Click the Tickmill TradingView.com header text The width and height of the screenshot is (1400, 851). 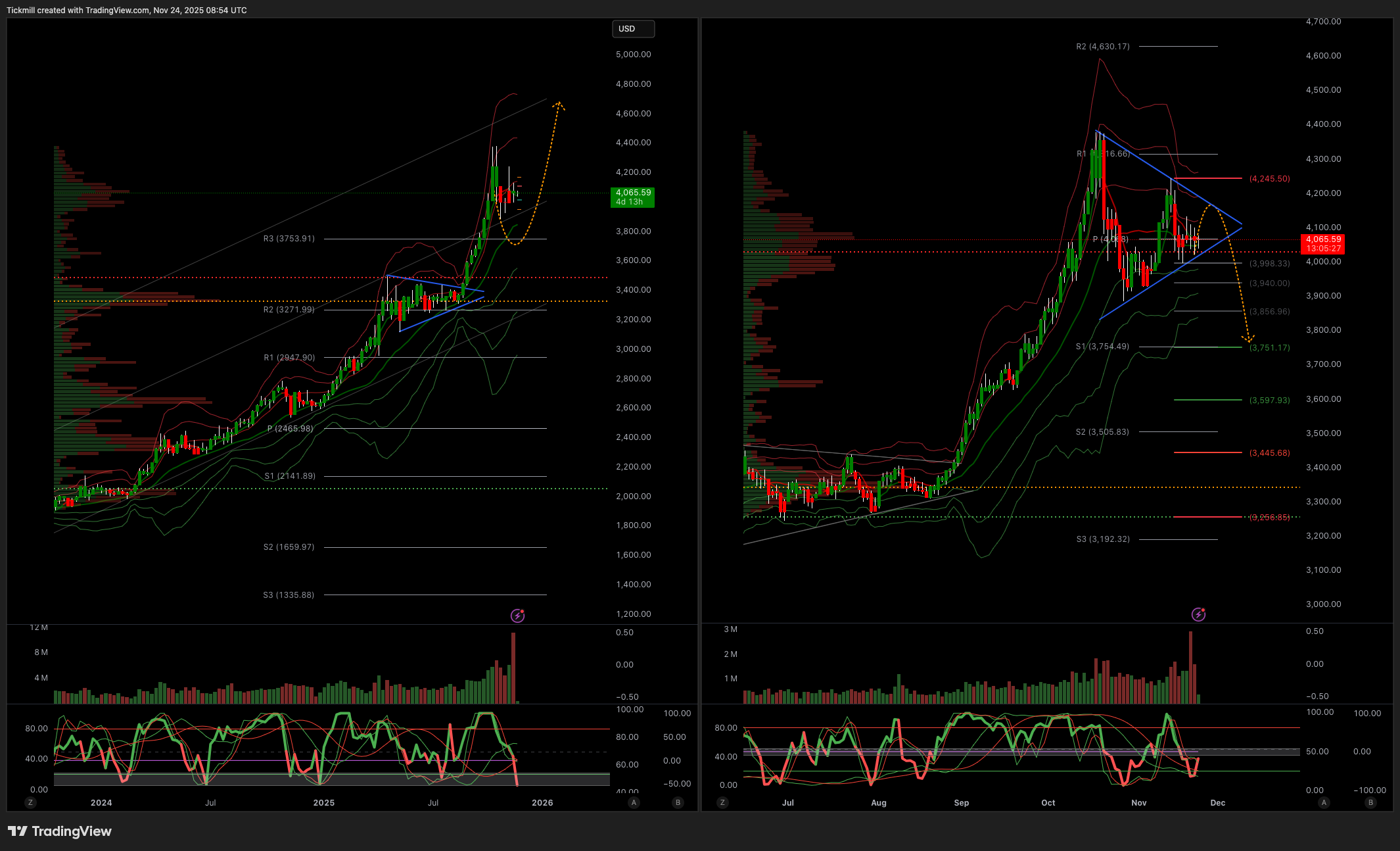(x=127, y=10)
